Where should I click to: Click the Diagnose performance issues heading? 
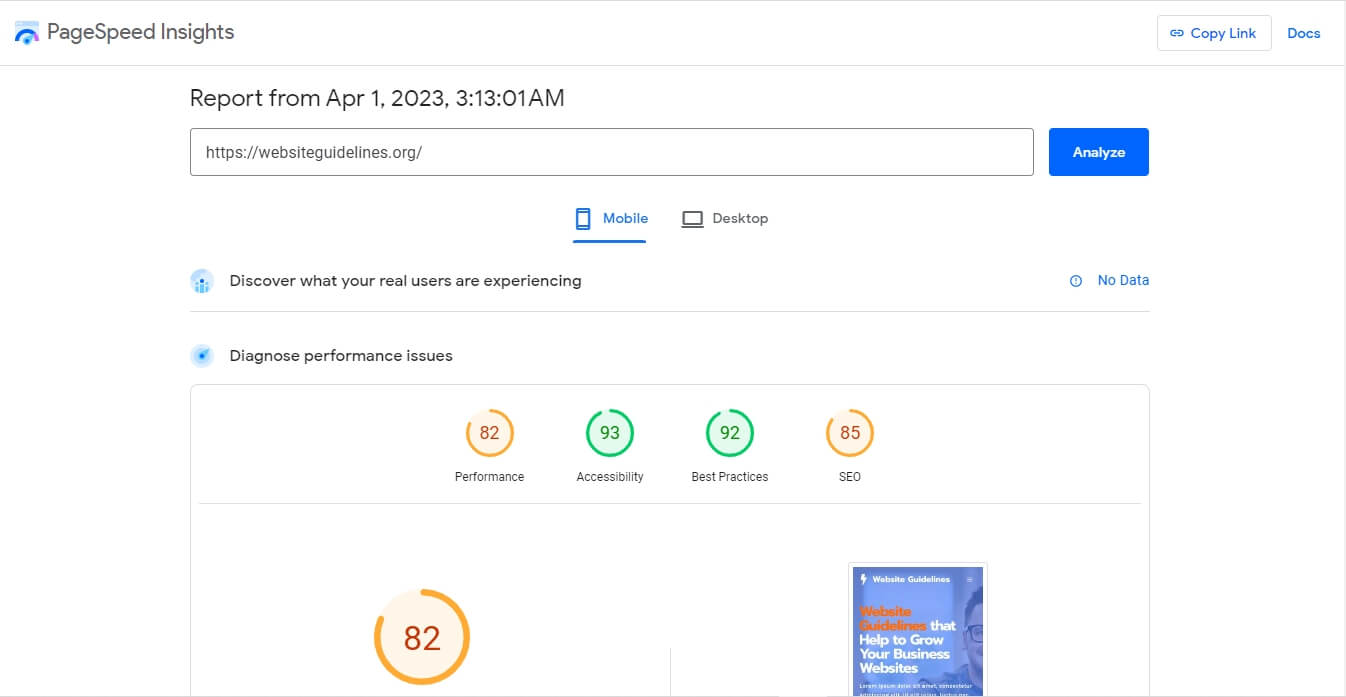[x=341, y=356]
